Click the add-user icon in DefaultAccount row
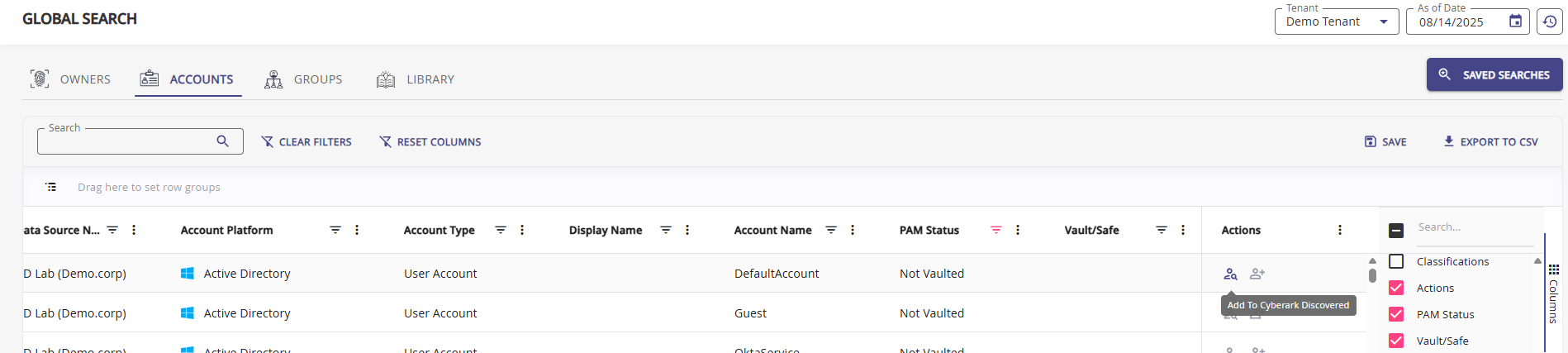The height and width of the screenshot is (353, 1568). point(1257,274)
